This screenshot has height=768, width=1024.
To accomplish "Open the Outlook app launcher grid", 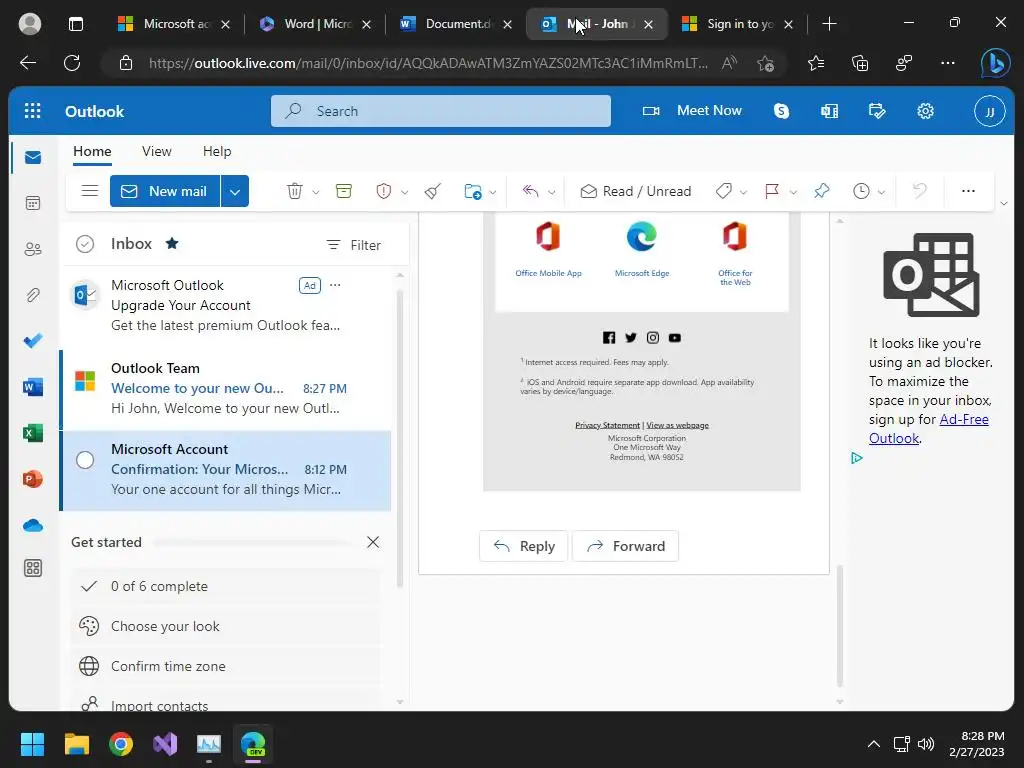I will click(33, 111).
